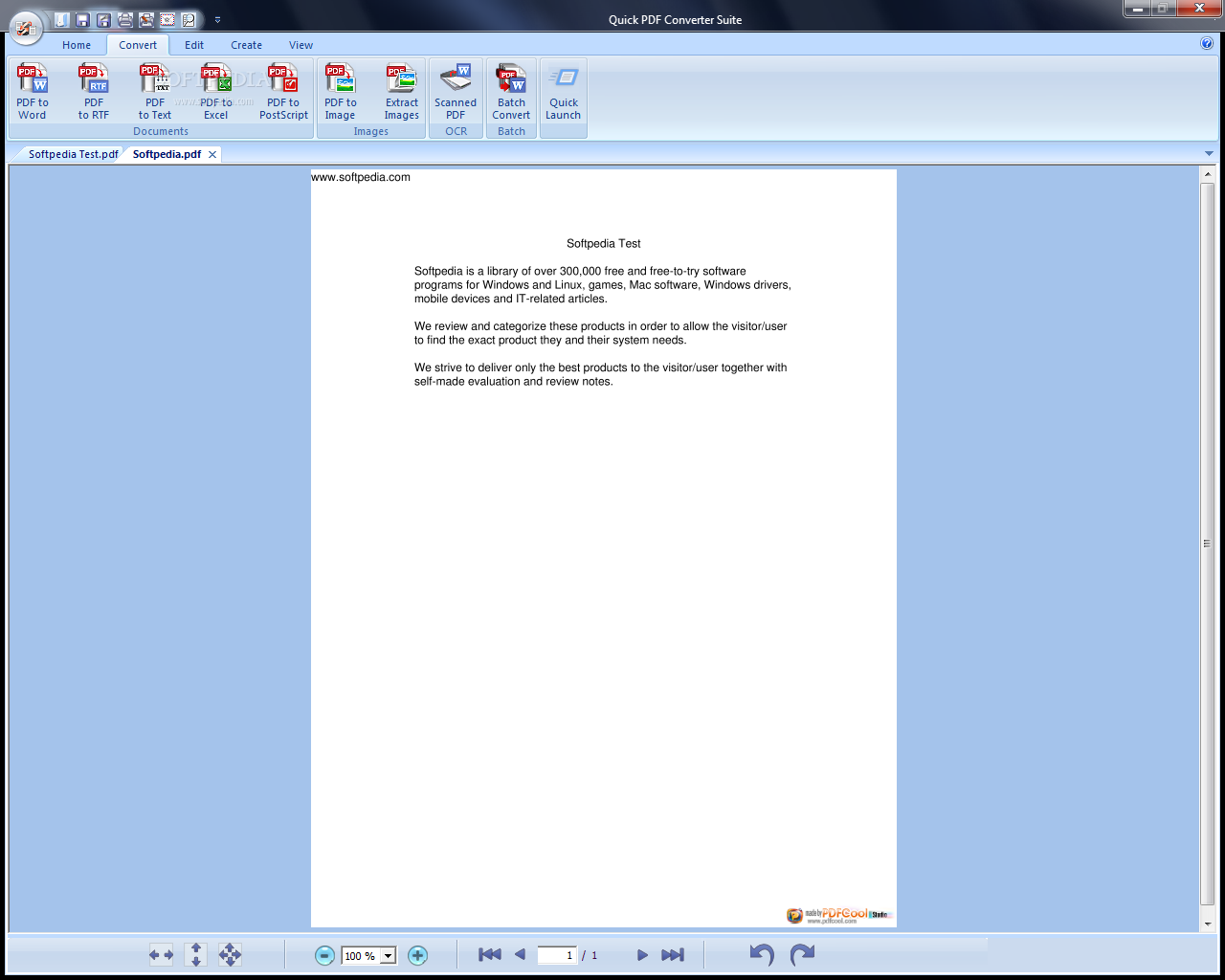1225x980 pixels.
Task: Click the send email envelope icon
Action: coord(167,19)
